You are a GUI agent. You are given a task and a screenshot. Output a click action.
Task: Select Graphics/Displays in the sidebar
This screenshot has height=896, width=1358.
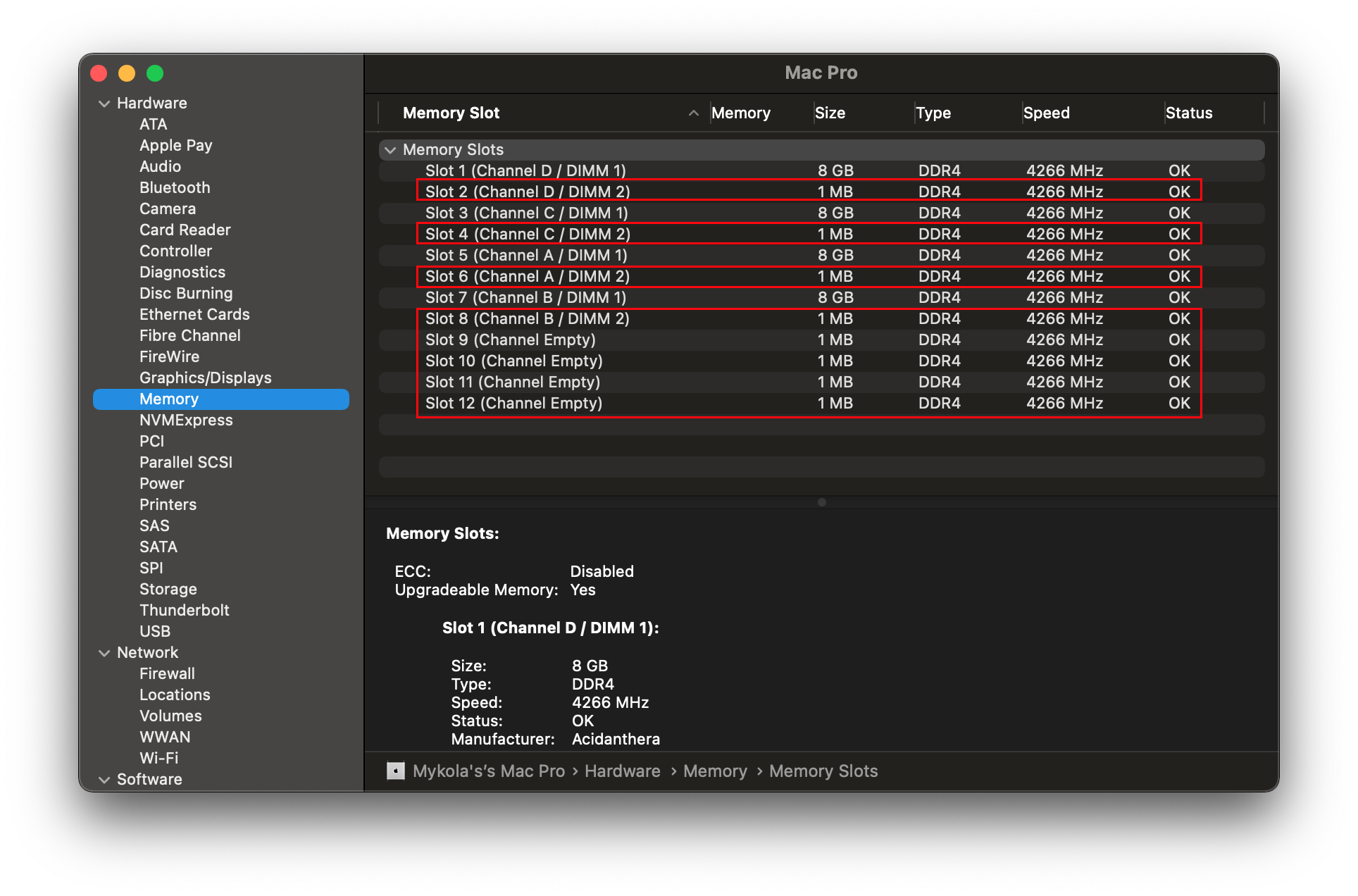[205, 378]
